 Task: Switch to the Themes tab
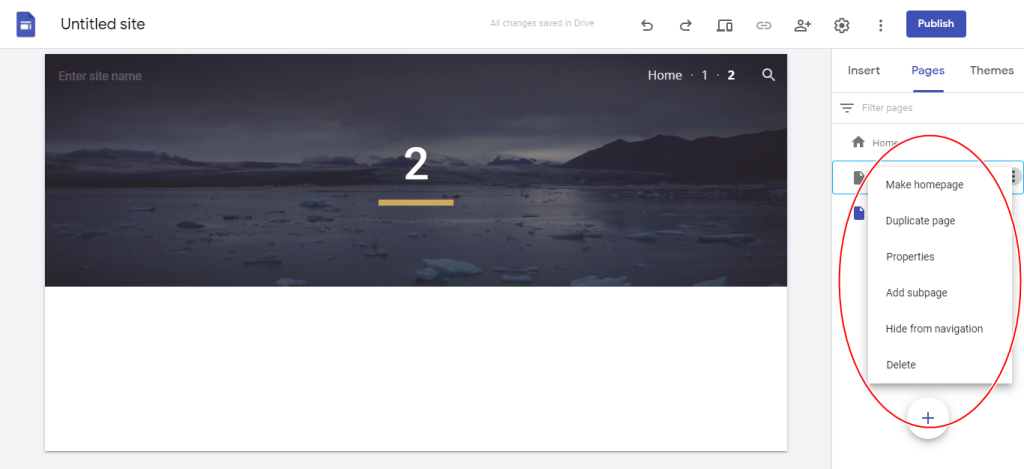pyautogui.click(x=991, y=71)
